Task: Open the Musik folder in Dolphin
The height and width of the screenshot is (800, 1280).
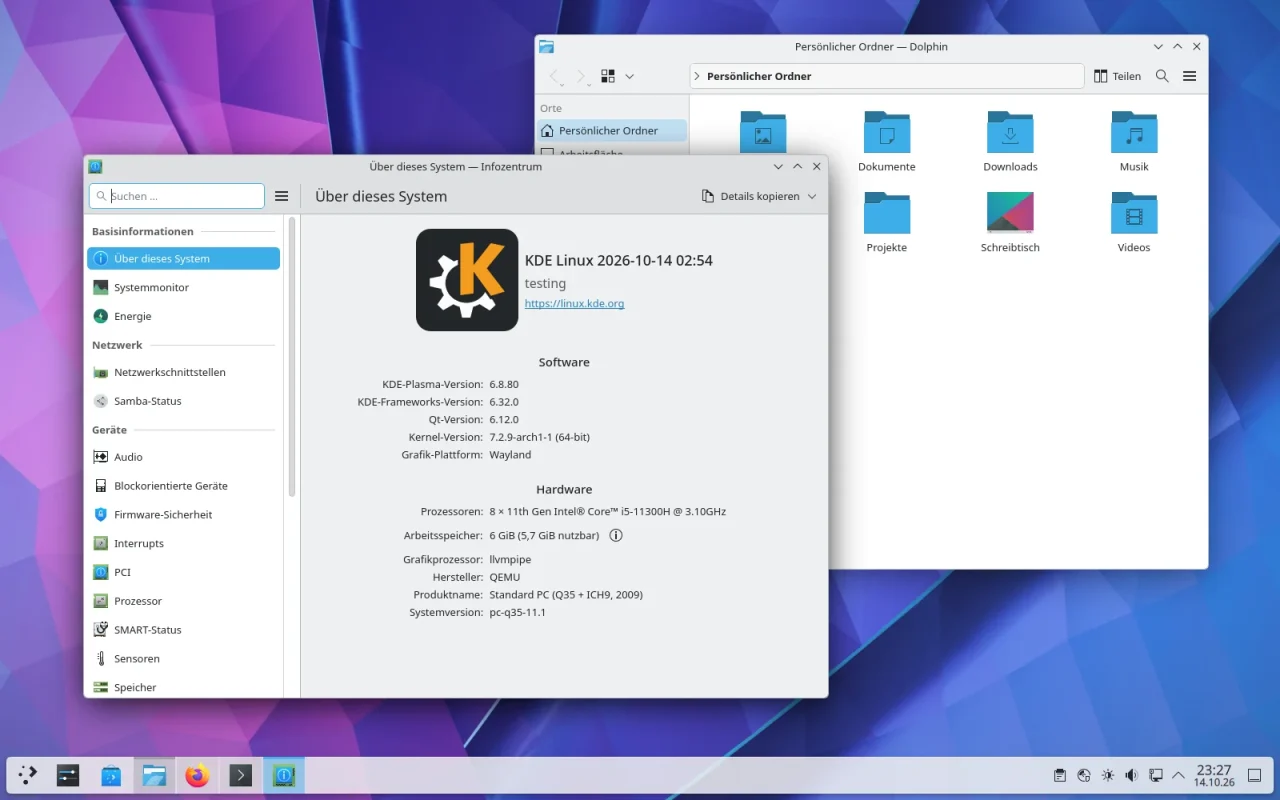Action: click(x=1134, y=142)
